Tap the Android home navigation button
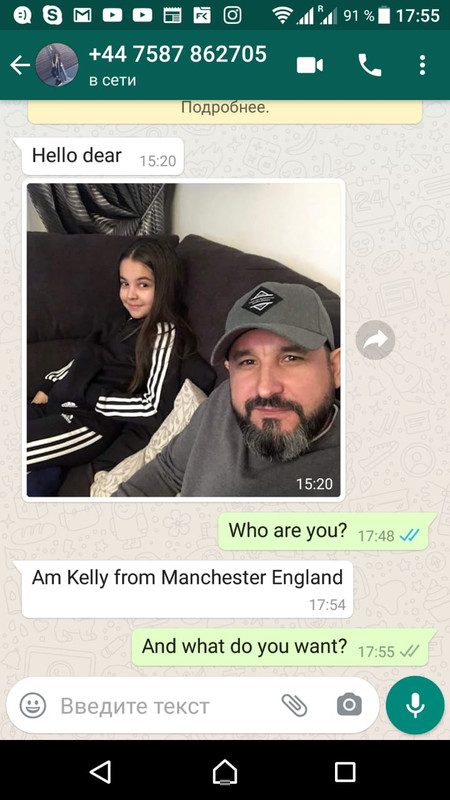This screenshot has height=800, width=450. pyautogui.click(x=225, y=771)
